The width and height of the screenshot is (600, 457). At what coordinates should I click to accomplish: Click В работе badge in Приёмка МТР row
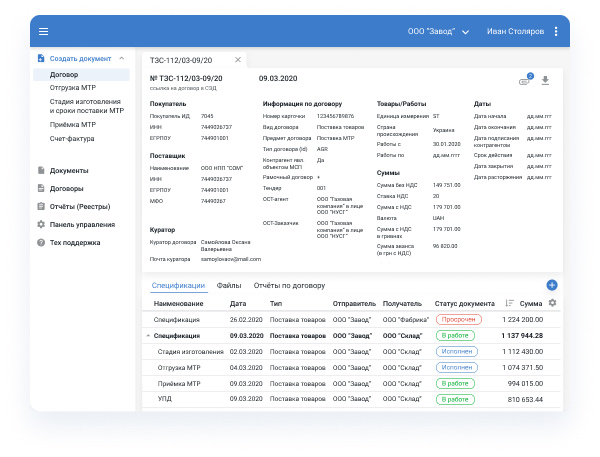pos(455,384)
